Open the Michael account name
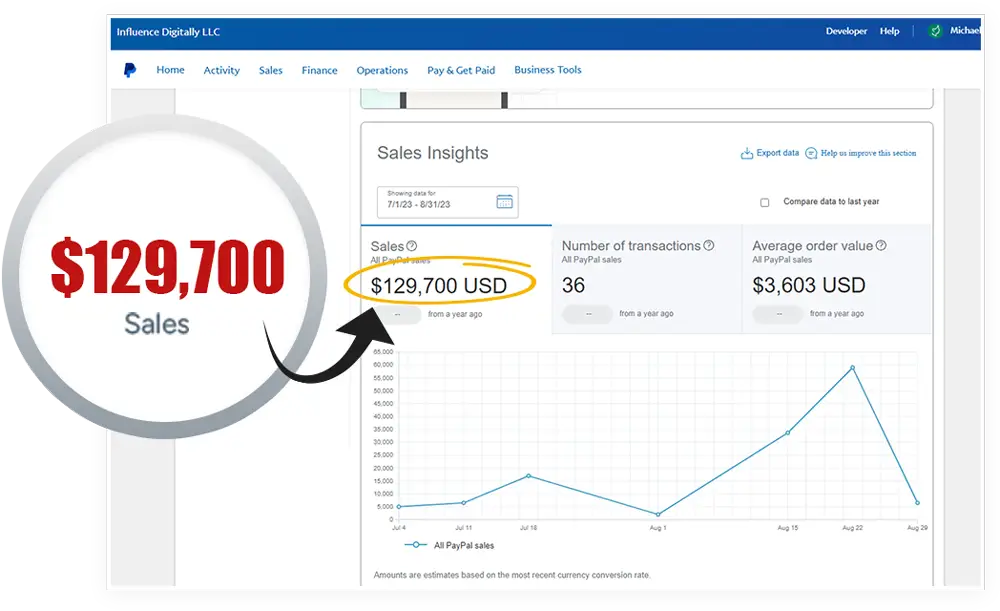The image size is (1000, 611). pyautogui.click(x=965, y=30)
